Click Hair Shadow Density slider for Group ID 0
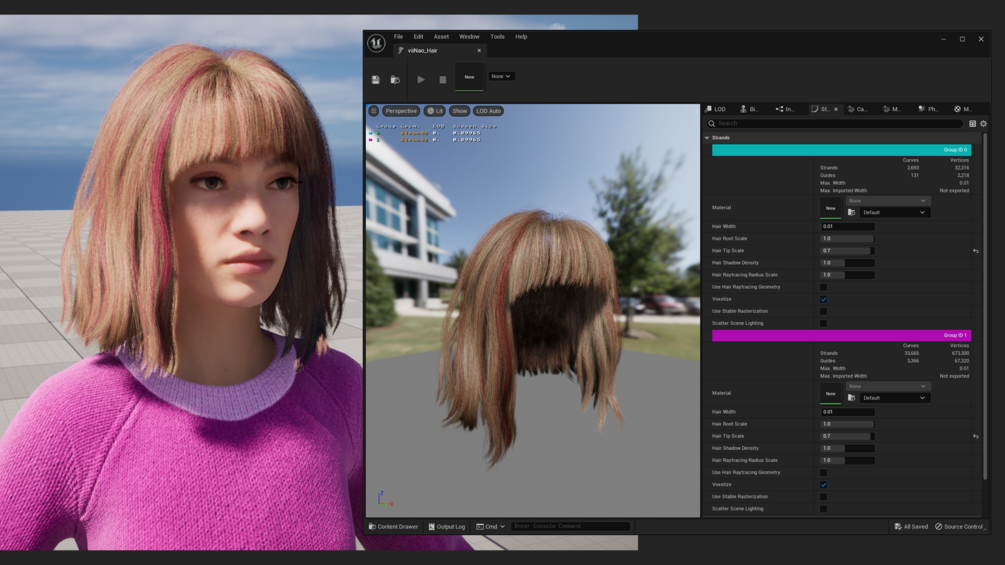This screenshot has height=565, width=1005. pyautogui.click(x=847, y=263)
